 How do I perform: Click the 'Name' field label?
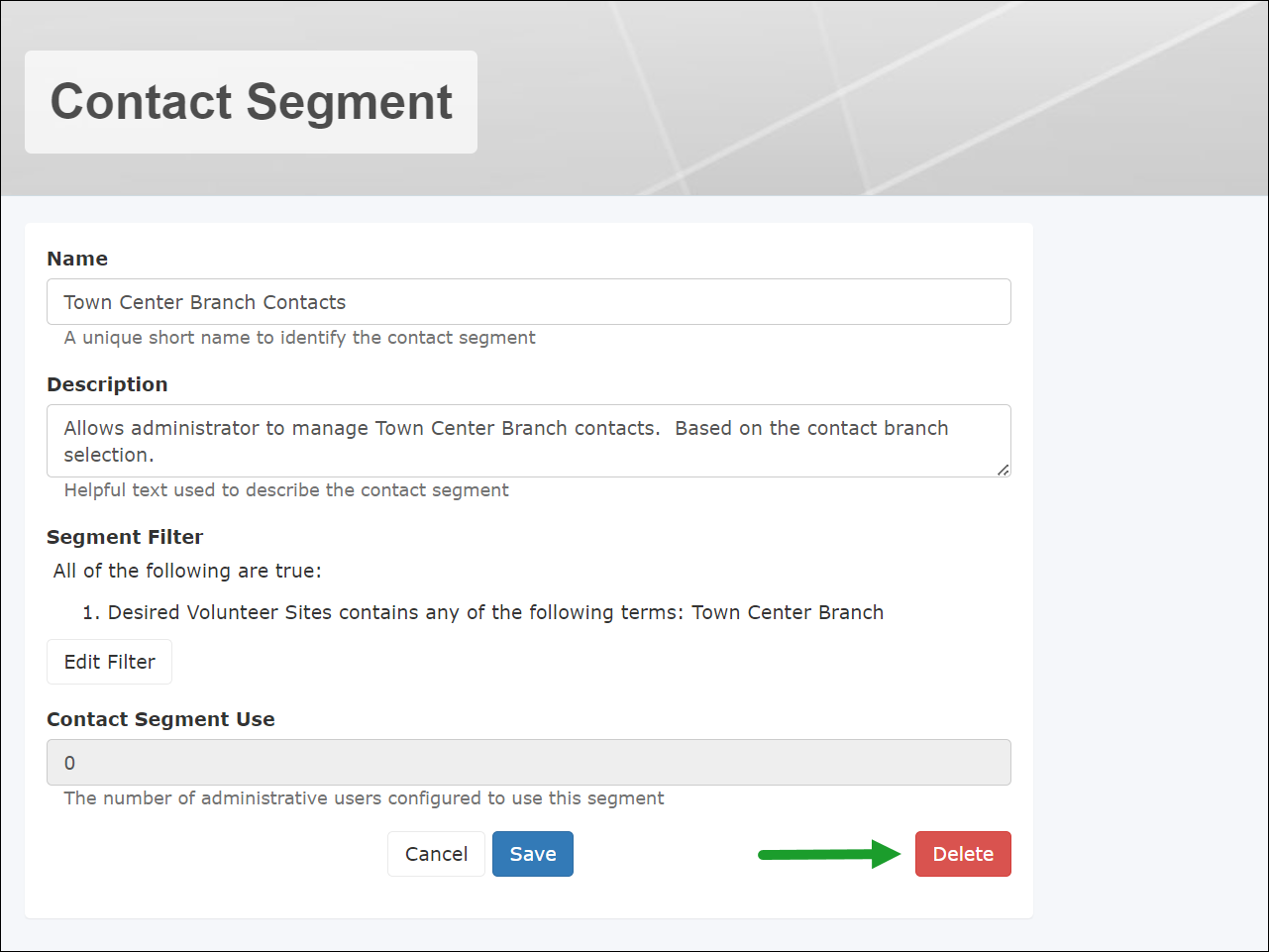77,259
